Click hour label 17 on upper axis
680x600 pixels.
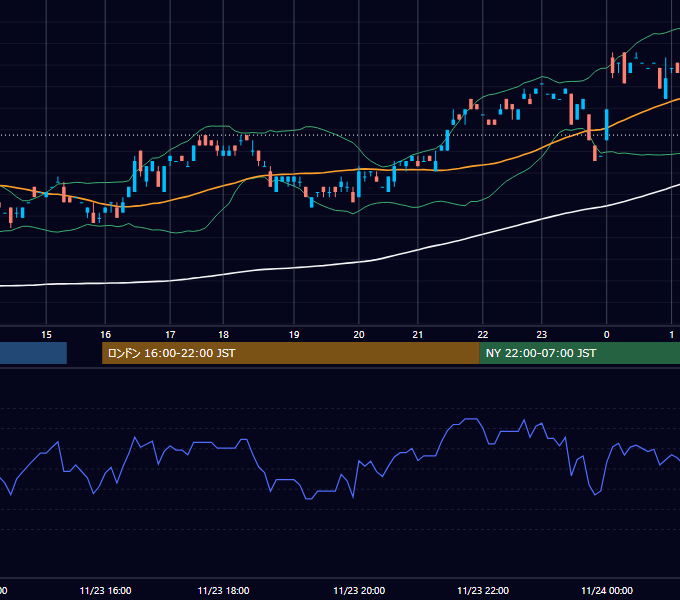pos(170,335)
